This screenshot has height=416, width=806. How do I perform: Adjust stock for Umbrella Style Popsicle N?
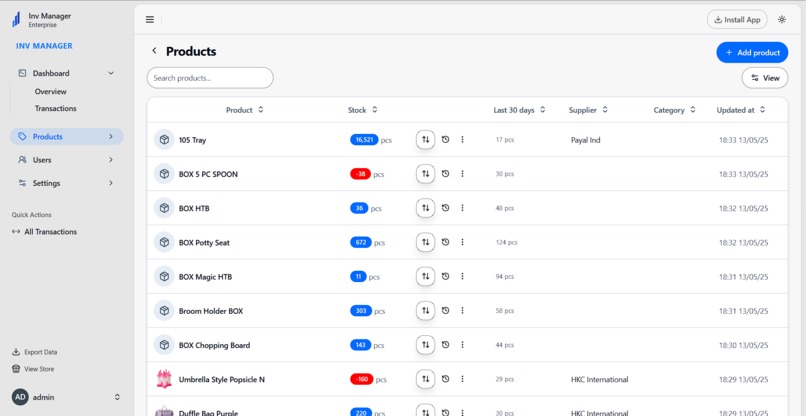(426, 379)
